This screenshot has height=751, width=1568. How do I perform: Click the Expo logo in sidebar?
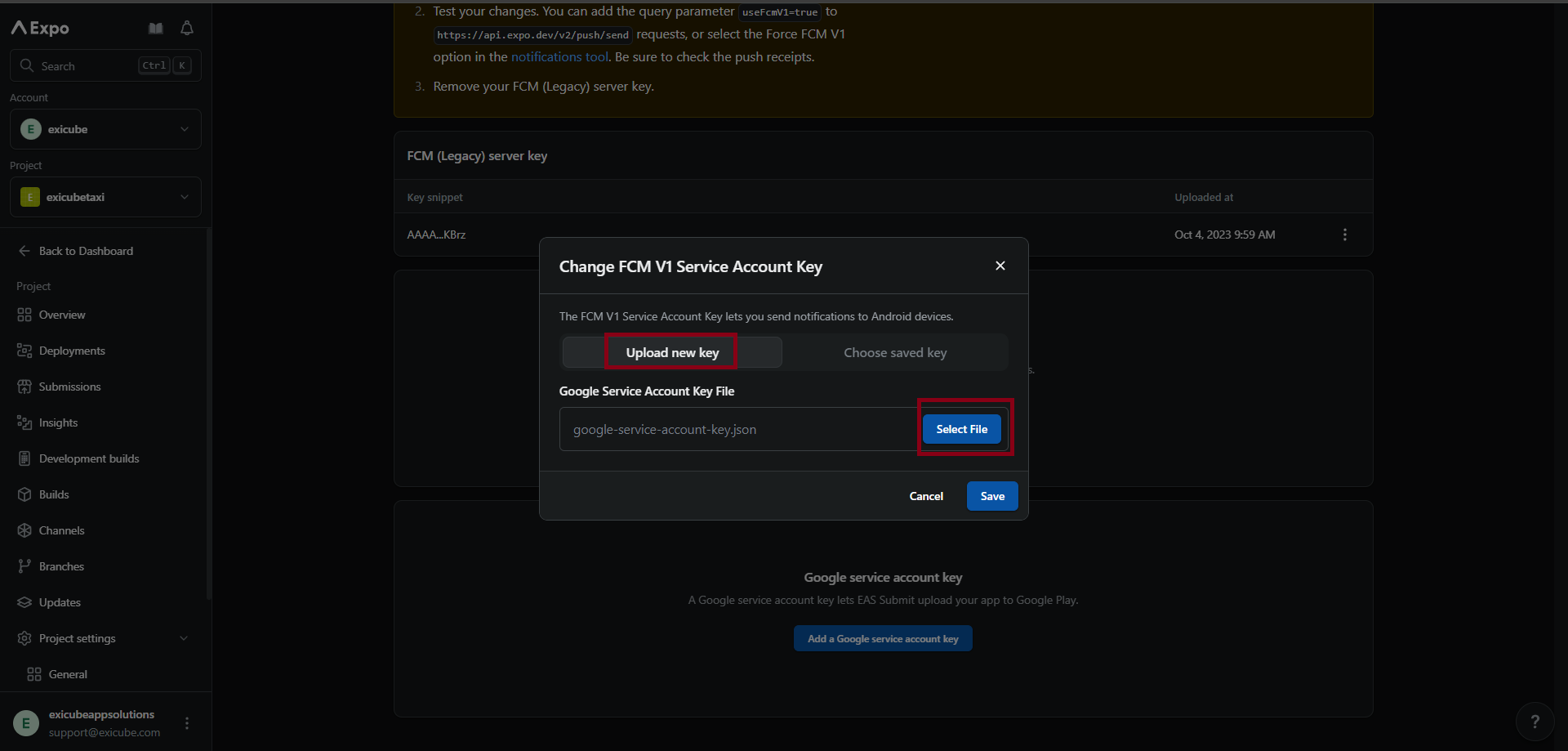point(40,28)
